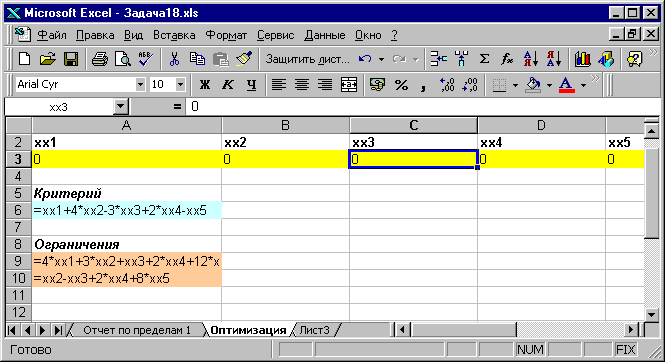Open fill color dropdown arrow
This screenshot has width=665, height=362.
click(x=549, y=85)
